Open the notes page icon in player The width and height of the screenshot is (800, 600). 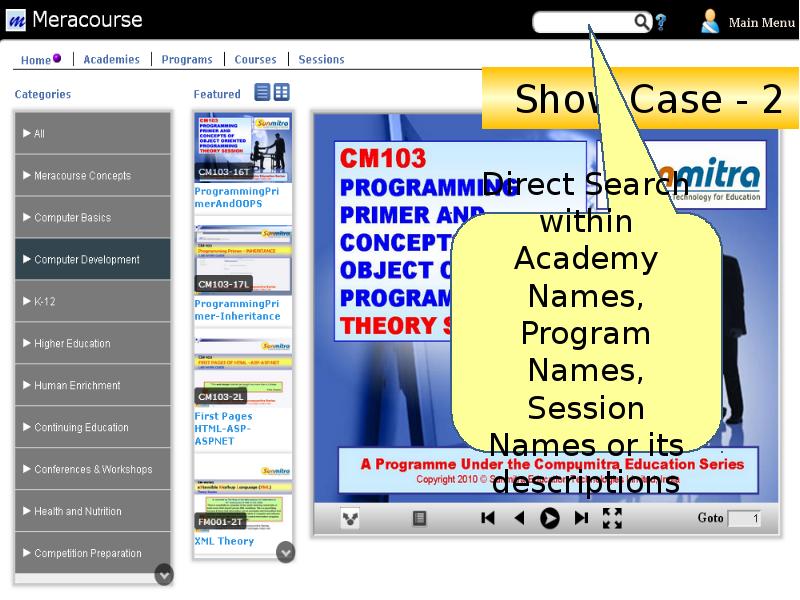(x=419, y=518)
